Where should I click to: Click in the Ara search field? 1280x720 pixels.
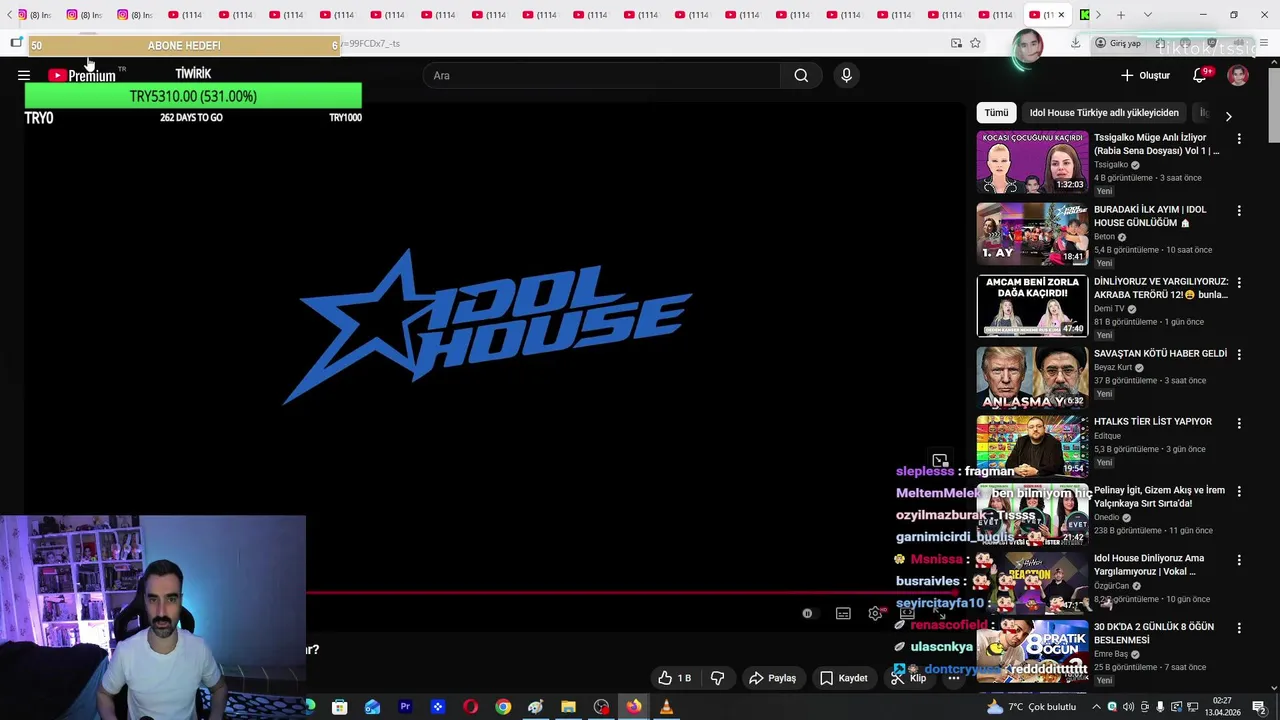(x=601, y=75)
